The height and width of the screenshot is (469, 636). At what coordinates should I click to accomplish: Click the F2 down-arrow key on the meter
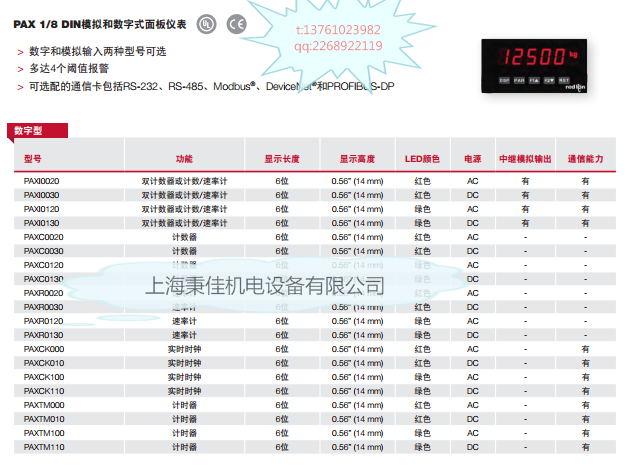[x=549, y=80]
